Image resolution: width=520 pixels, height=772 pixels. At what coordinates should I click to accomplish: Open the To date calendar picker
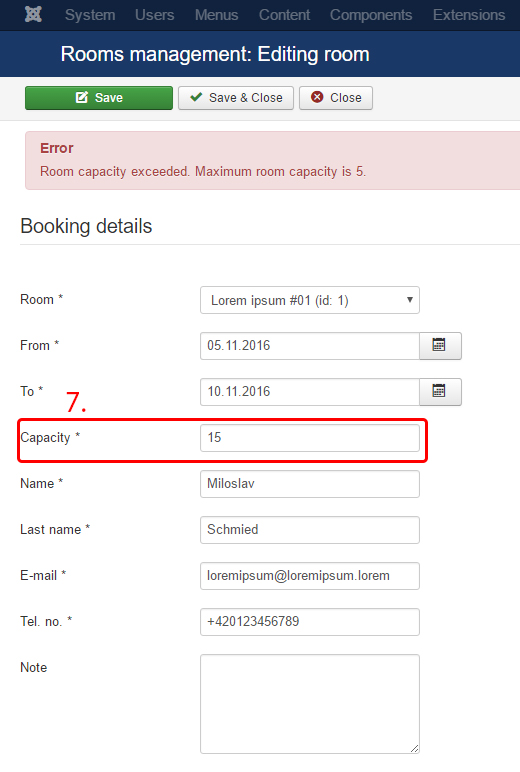click(440, 392)
